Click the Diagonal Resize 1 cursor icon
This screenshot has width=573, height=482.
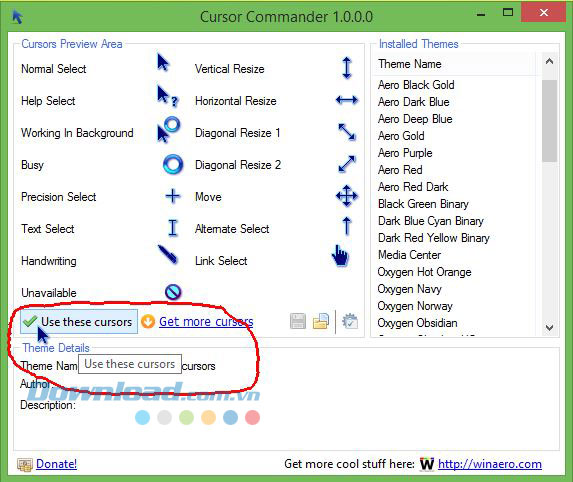[x=346, y=132]
